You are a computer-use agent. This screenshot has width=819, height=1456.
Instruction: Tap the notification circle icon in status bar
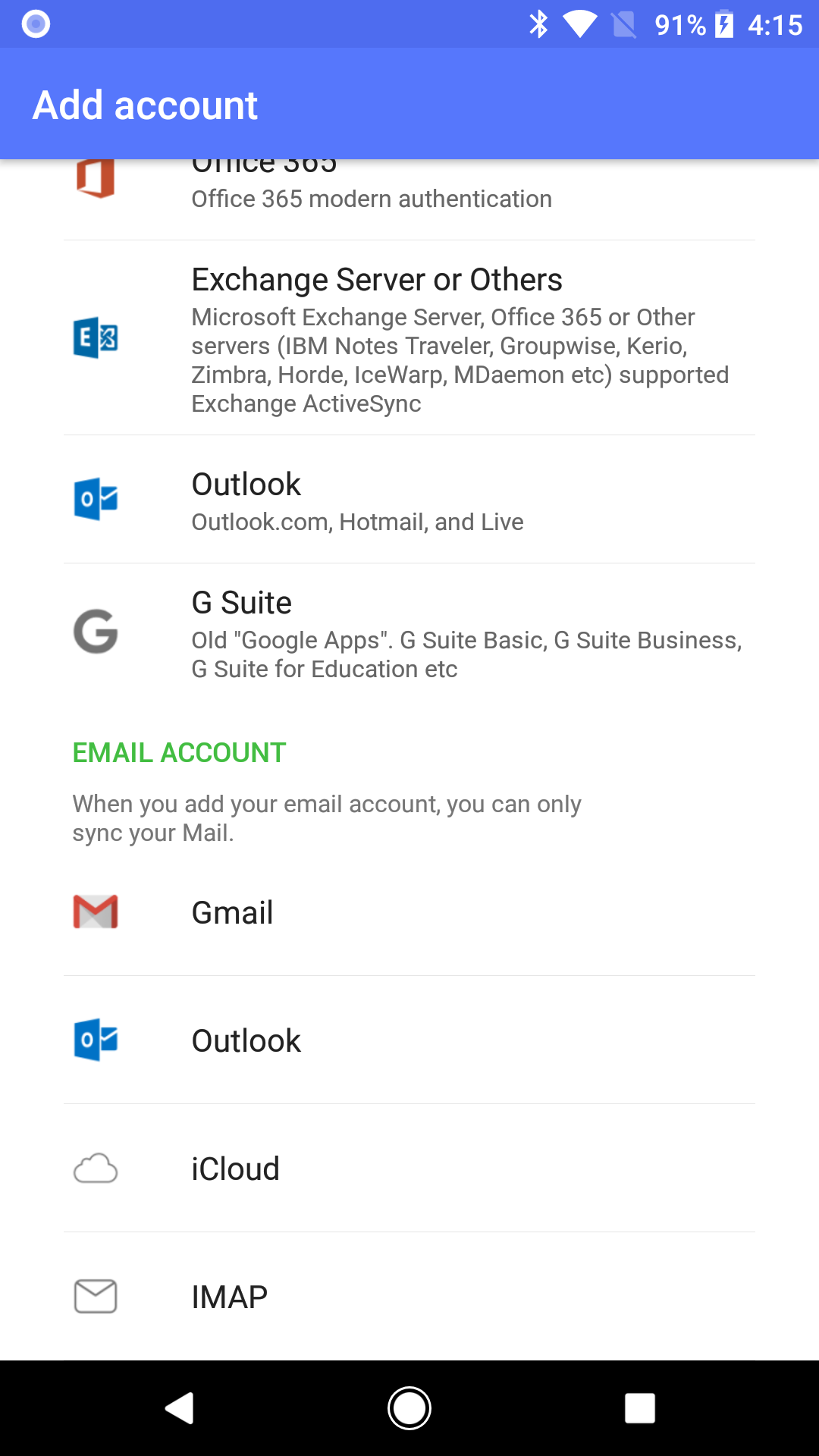coord(36,24)
